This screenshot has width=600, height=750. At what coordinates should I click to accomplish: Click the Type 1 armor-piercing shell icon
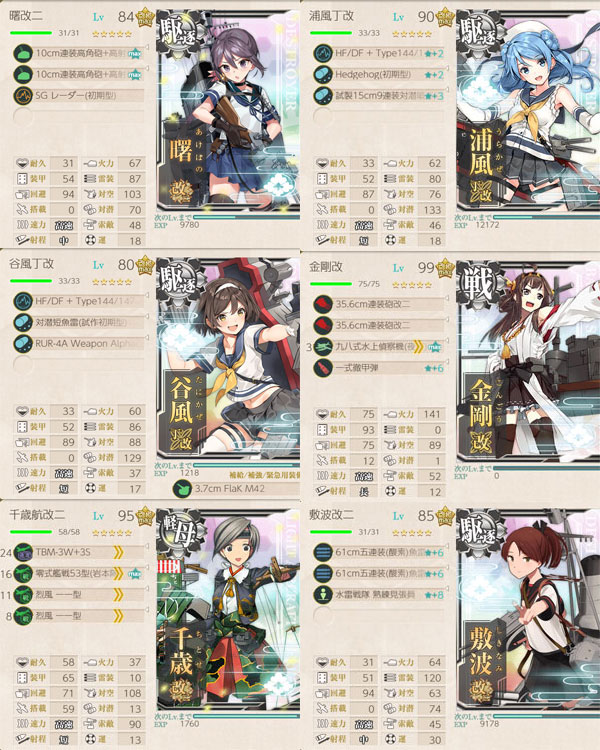323,368
